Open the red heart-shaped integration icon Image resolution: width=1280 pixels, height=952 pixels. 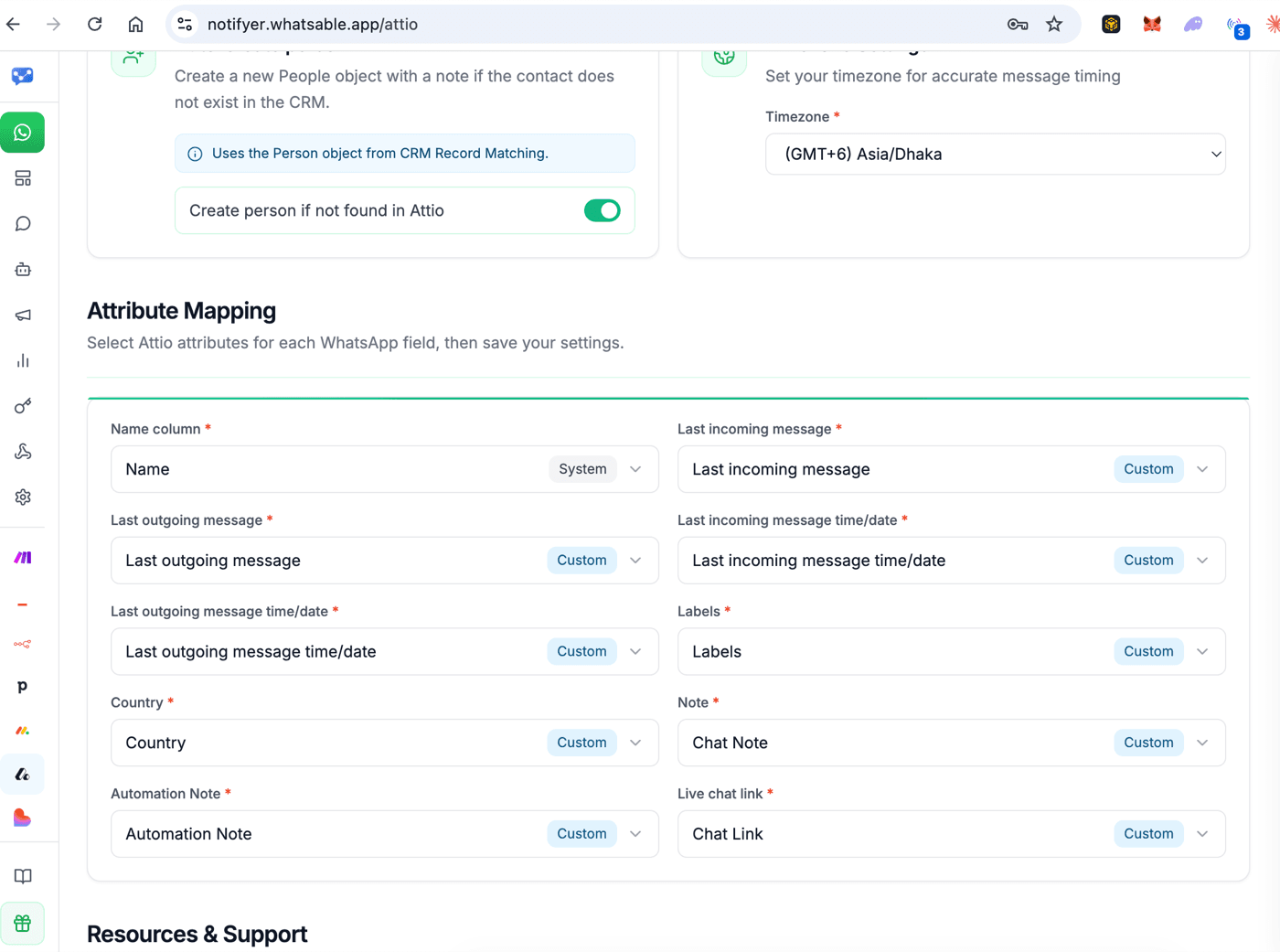tap(23, 818)
